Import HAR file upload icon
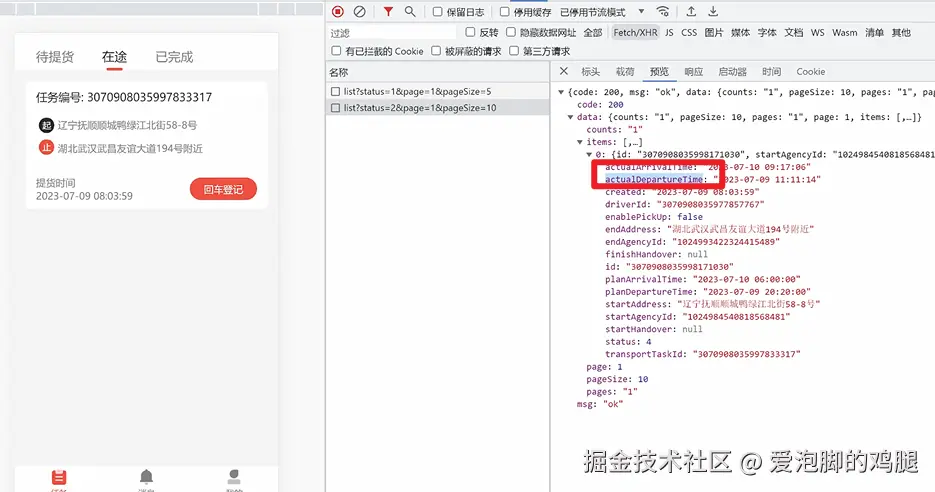935x492 pixels. pos(691,11)
